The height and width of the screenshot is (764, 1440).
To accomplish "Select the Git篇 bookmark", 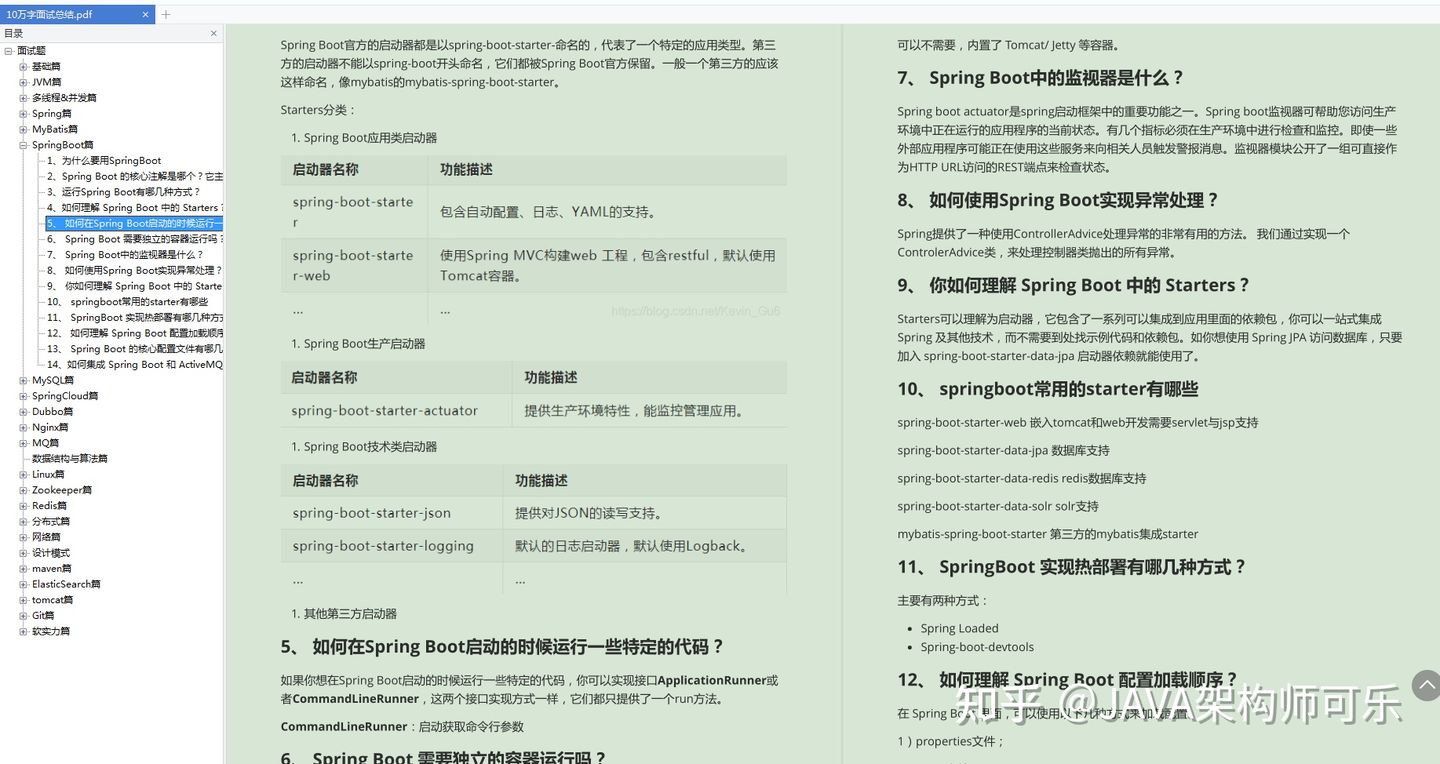I will click(43, 615).
